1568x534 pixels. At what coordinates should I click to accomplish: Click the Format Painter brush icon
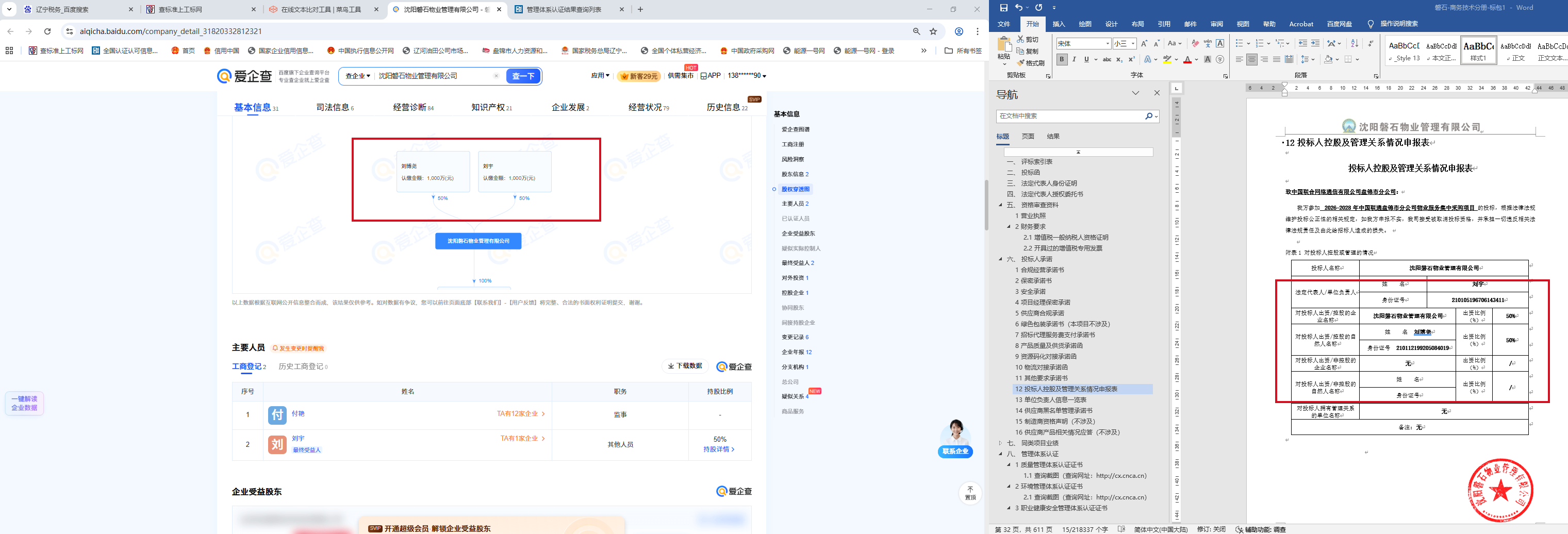tap(1021, 63)
